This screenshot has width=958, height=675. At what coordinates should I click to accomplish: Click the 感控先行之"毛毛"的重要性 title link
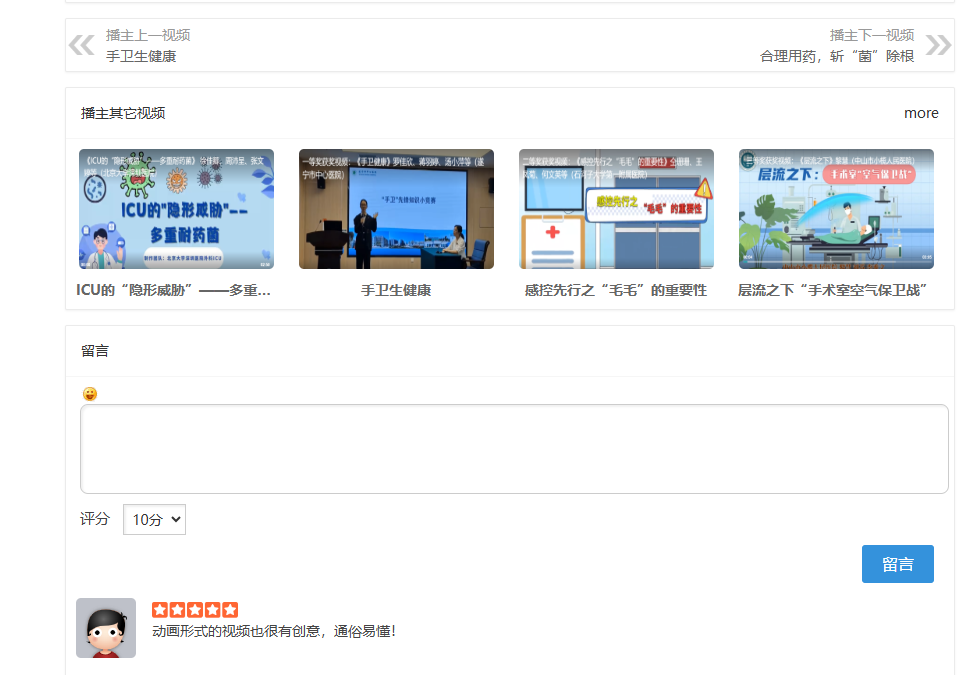(x=616, y=290)
